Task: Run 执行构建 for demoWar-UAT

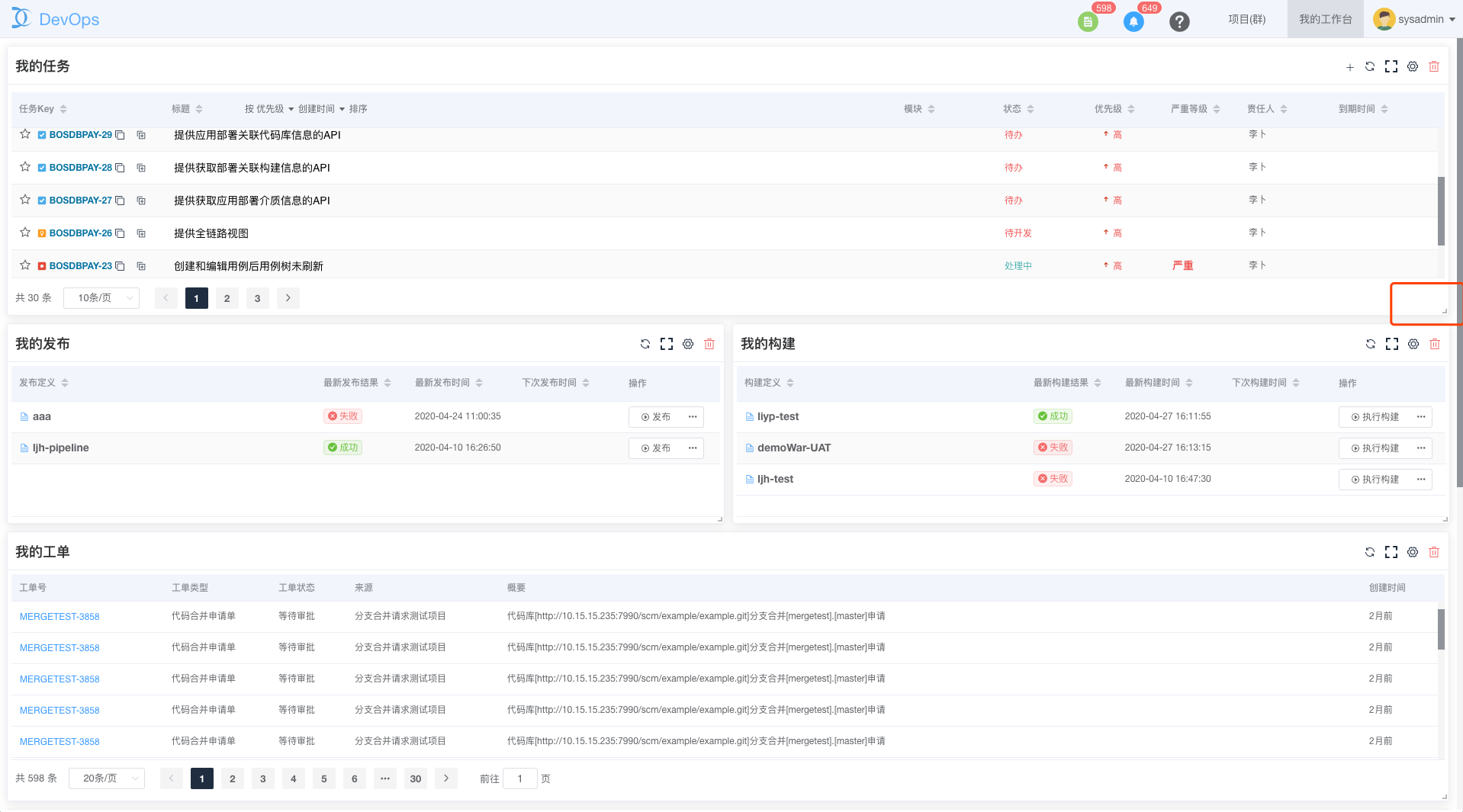Action: (1375, 448)
